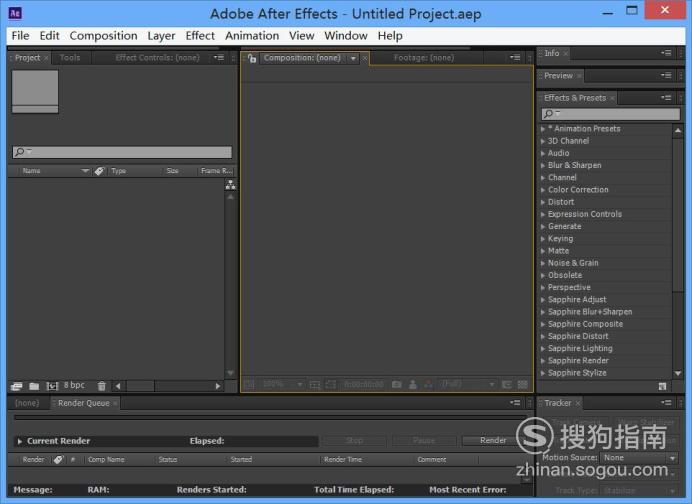
Task: Click the current time display in viewer
Action: pos(364,384)
